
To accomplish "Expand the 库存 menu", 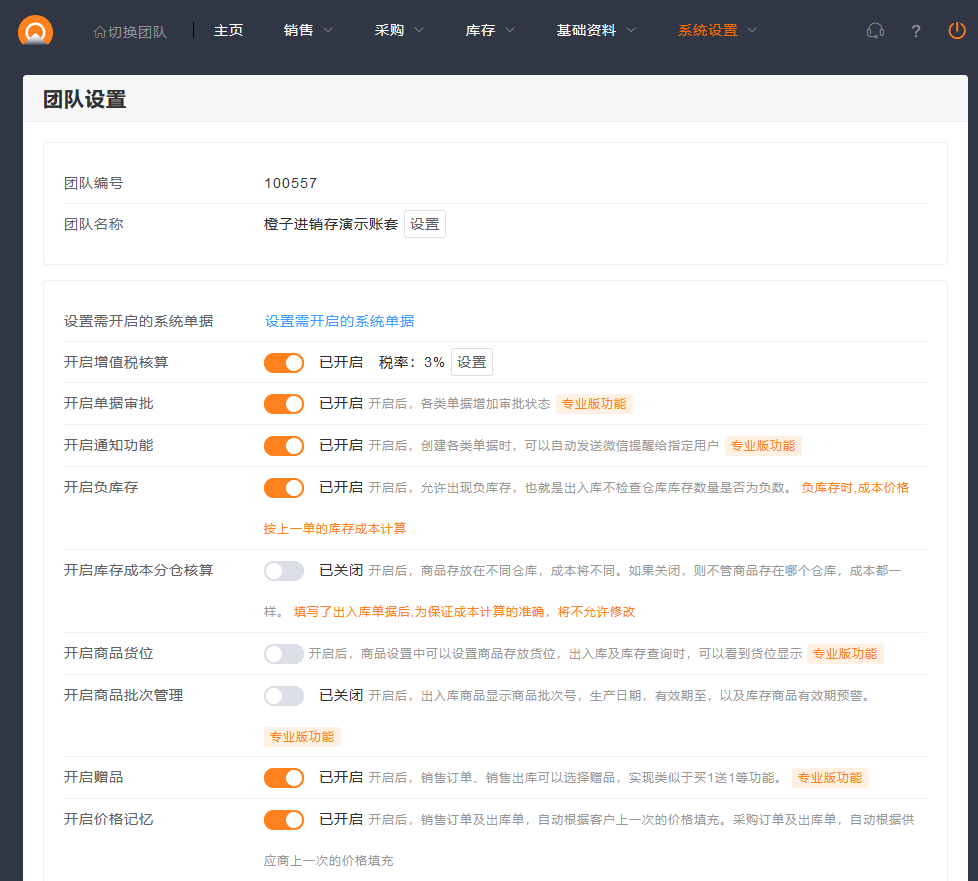I will click(490, 30).
